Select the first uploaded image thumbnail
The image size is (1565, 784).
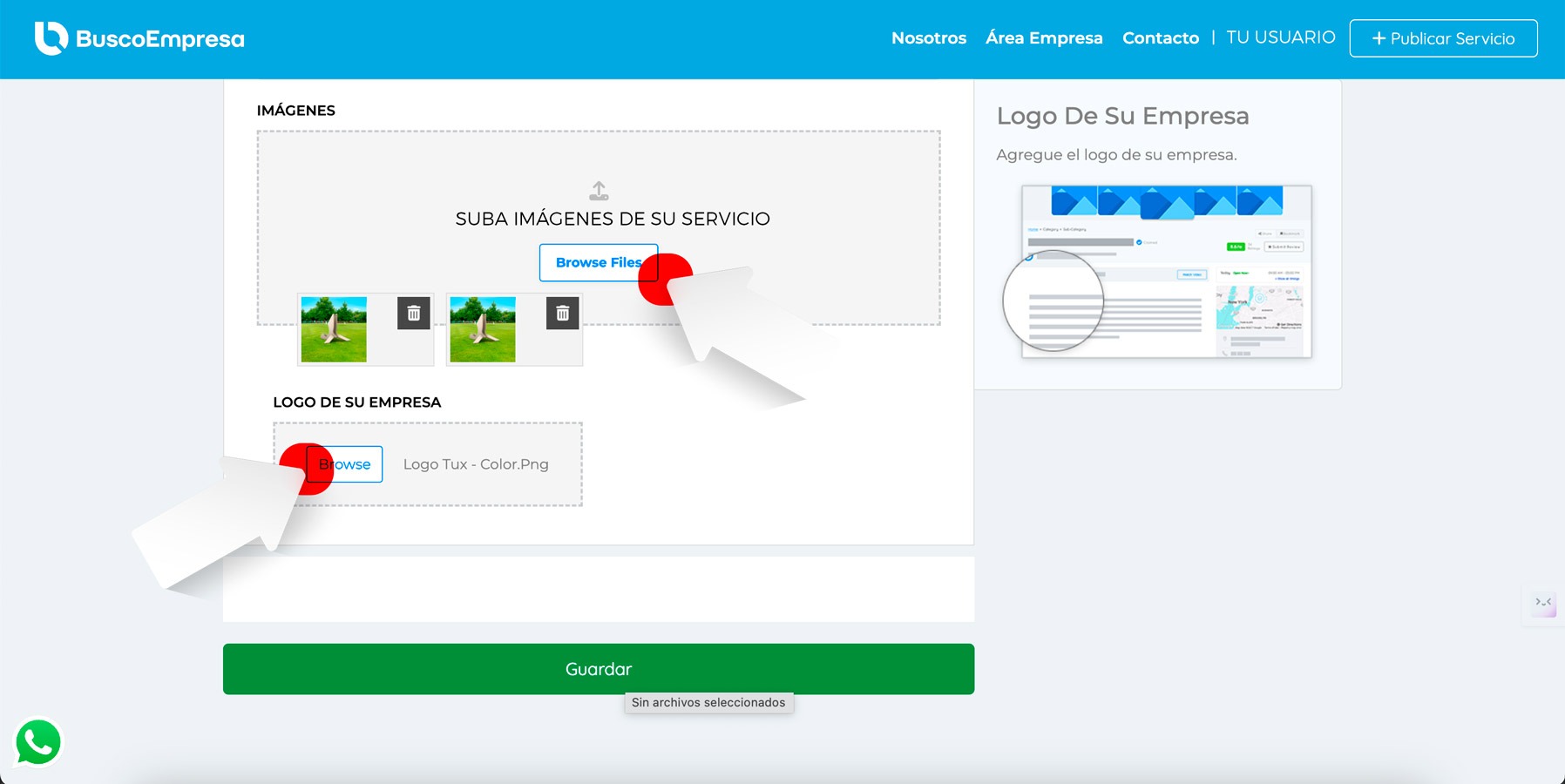click(334, 329)
